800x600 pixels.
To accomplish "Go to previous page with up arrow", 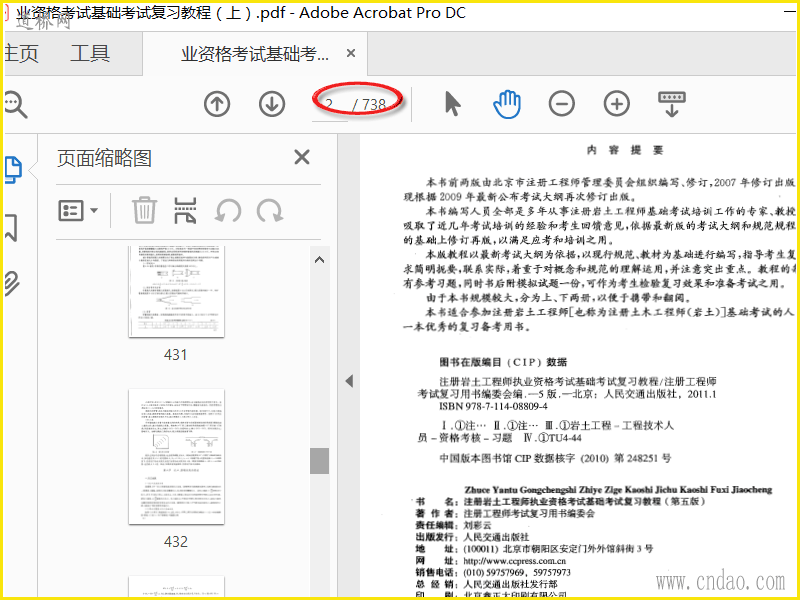I will point(217,104).
